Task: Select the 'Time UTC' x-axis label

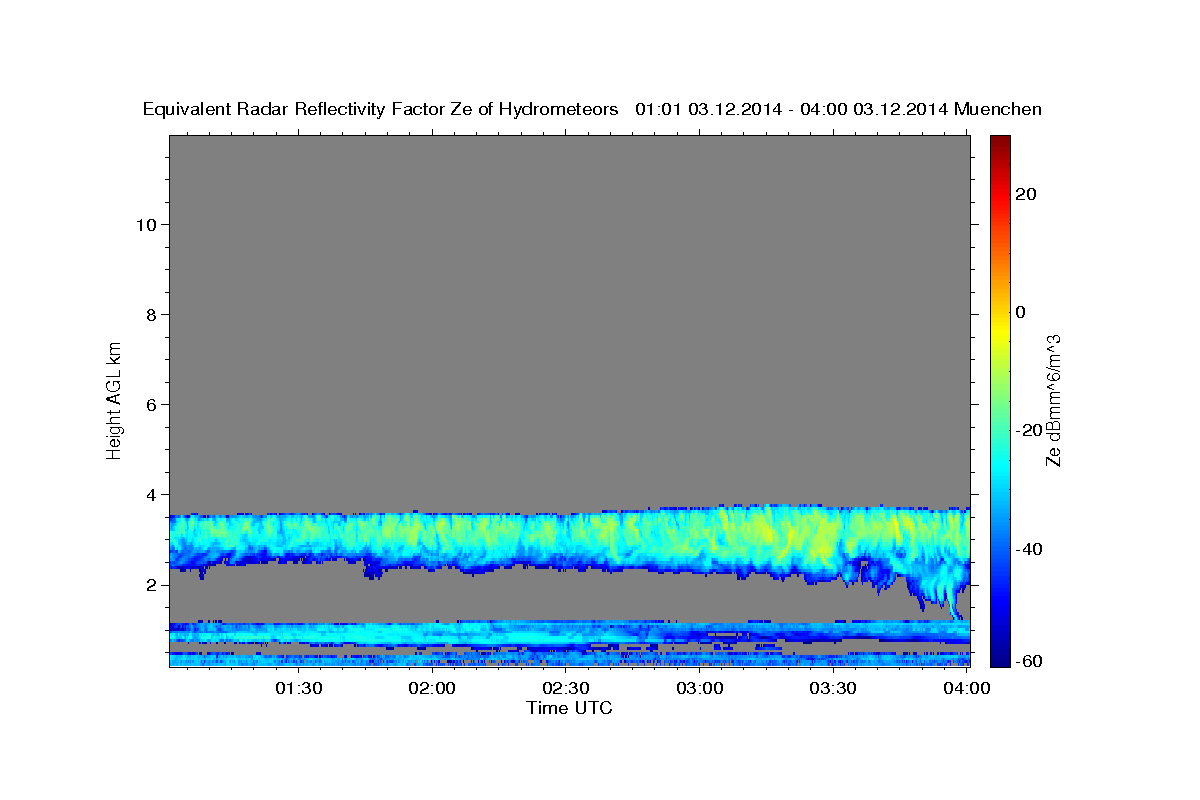Action: (569, 708)
